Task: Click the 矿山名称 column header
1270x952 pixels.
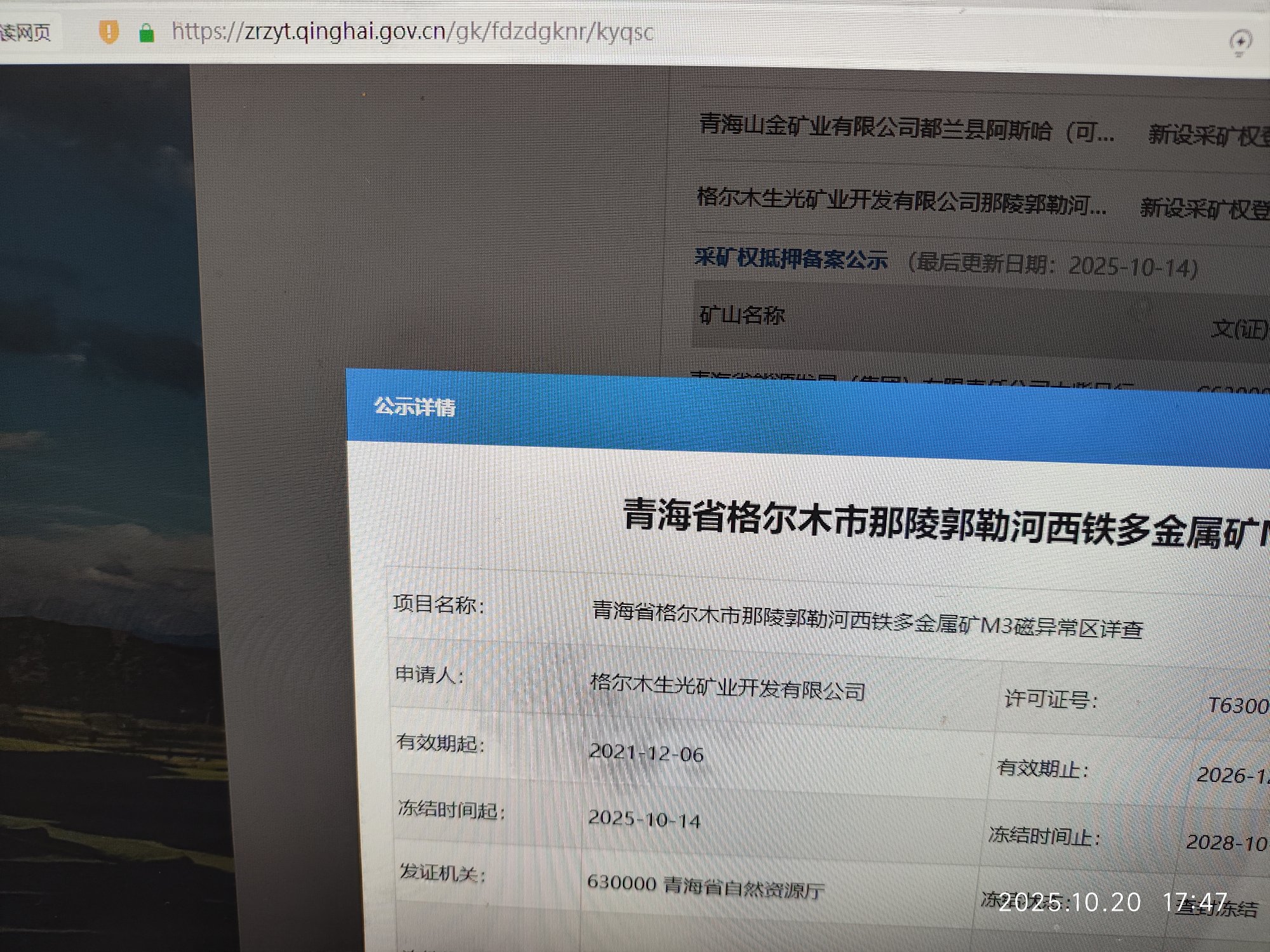Action: click(x=742, y=315)
